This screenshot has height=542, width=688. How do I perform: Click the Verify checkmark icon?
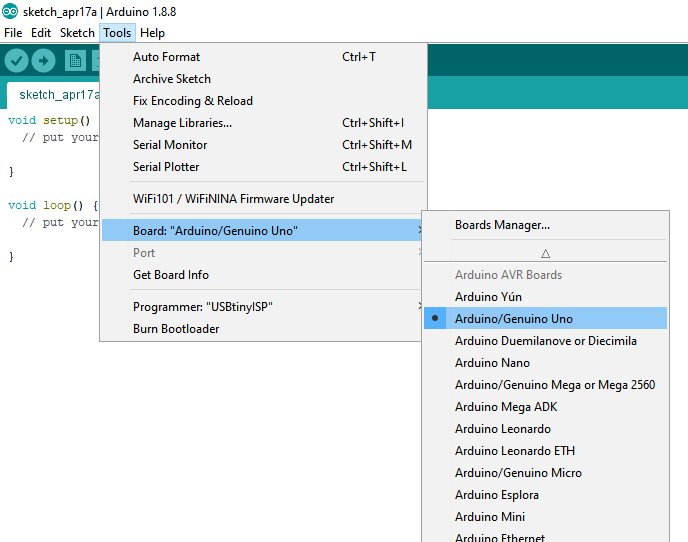point(17,61)
